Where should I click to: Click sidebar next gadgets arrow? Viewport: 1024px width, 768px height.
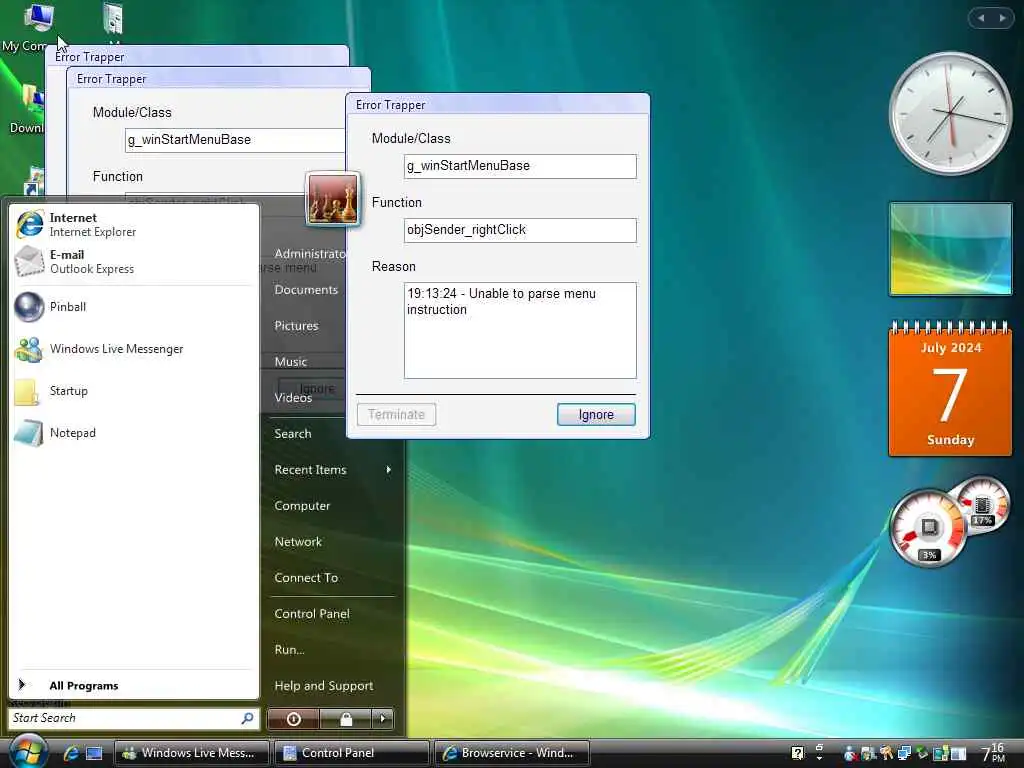point(1002,18)
